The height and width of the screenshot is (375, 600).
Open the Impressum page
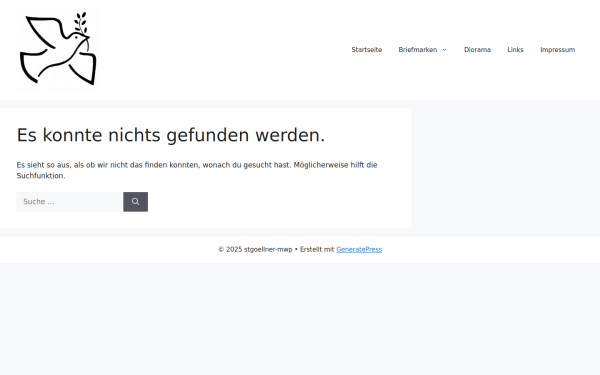pyautogui.click(x=558, y=50)
